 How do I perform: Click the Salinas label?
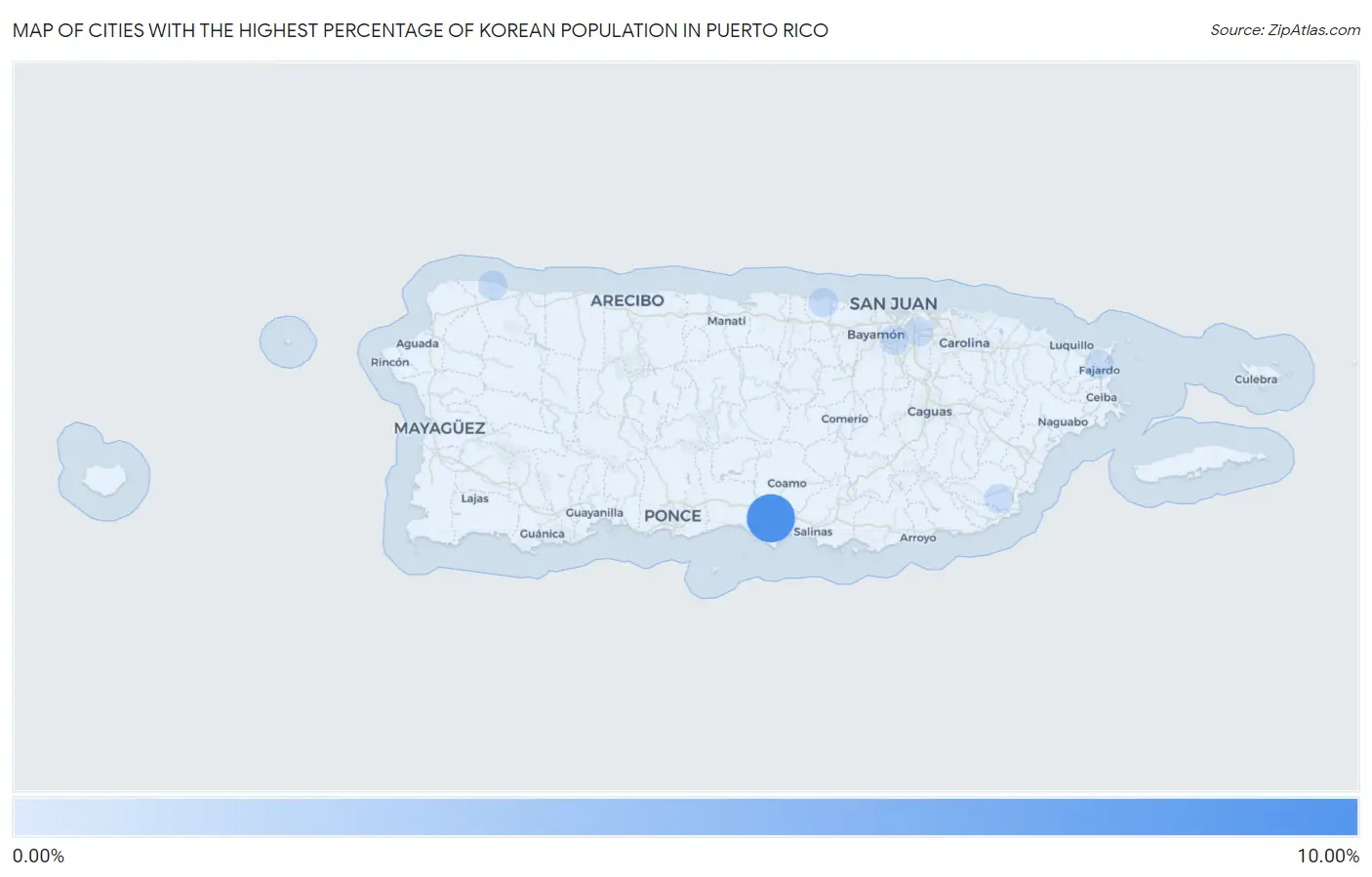coord(813,532)
